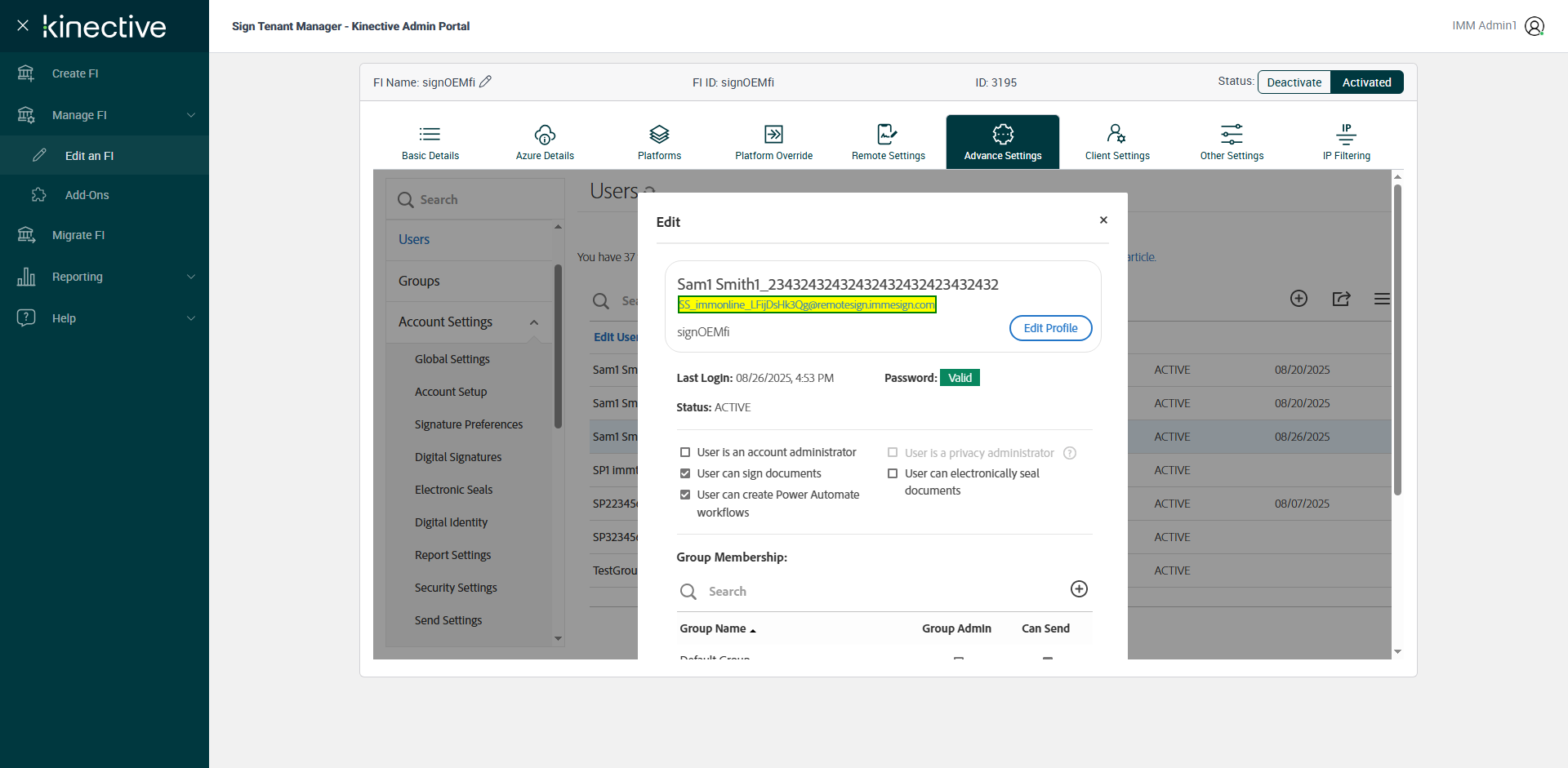1568x768 pixels.
Task: Click the main content vertical scrollbar
Action: [1397, 340]
